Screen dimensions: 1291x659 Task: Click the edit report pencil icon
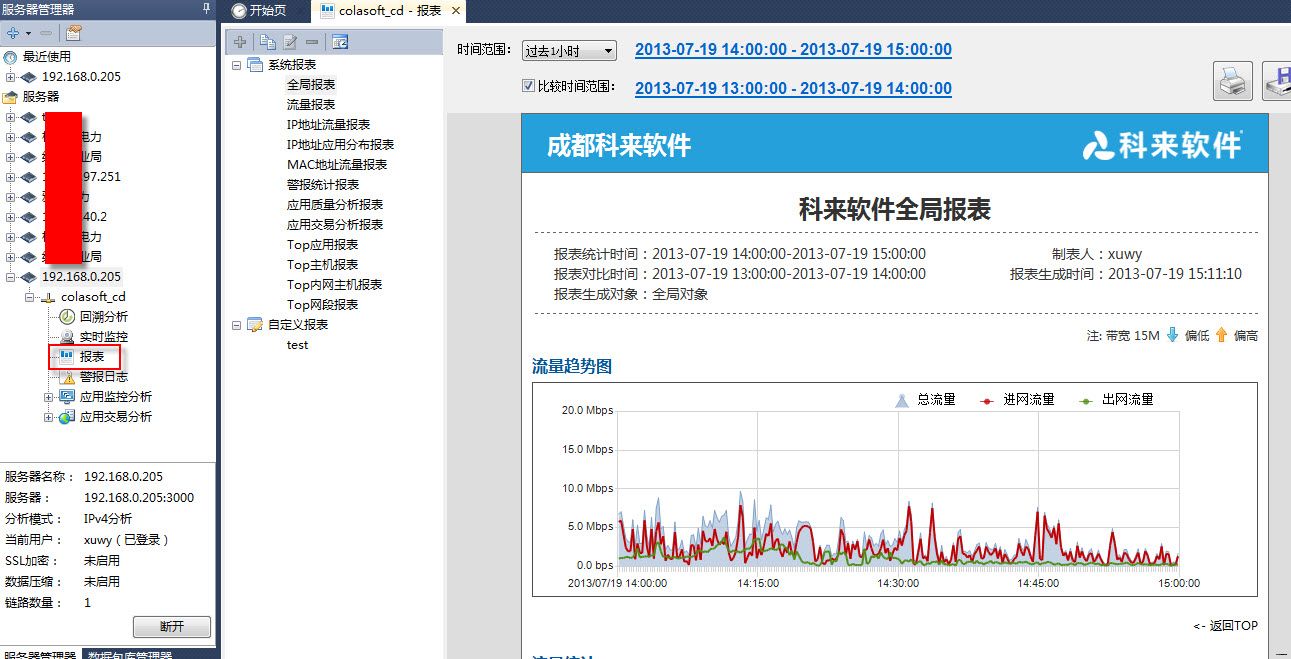290,42
